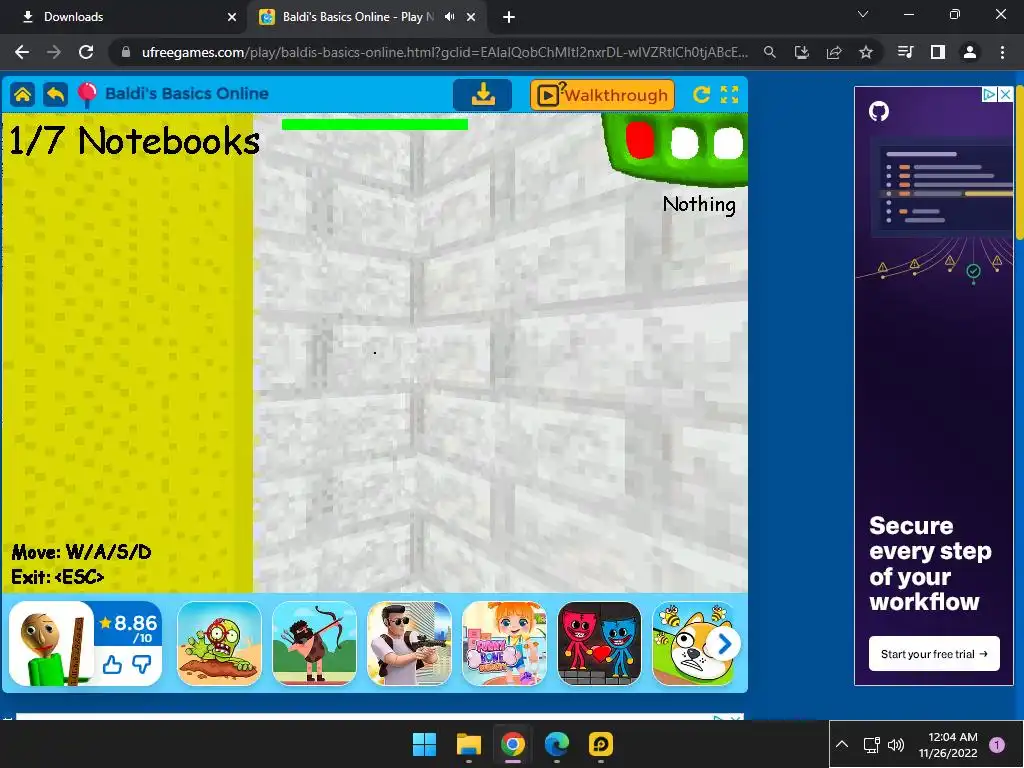The image size is (1024, 768).
Task: Click the green stamina bar
Action: [375, 124]
